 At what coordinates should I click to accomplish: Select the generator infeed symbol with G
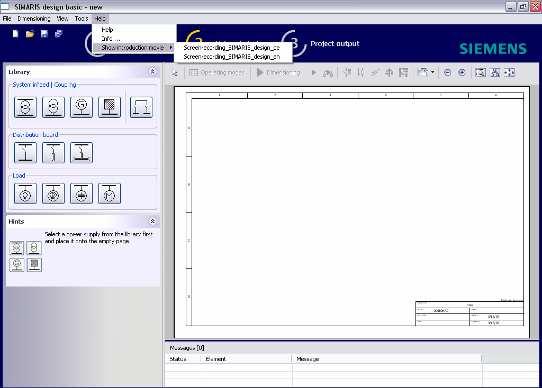[81, 107]
